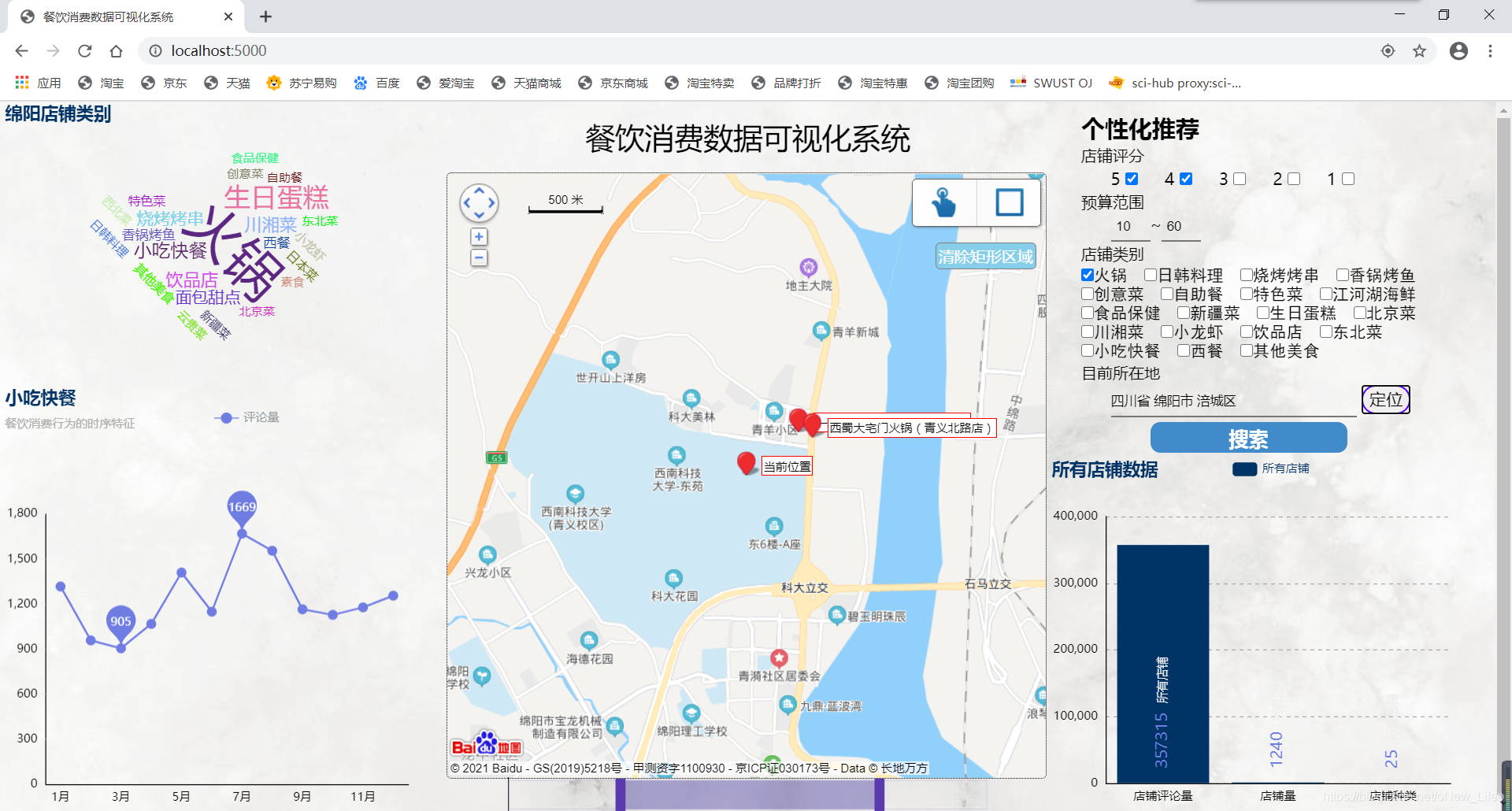Select the rectangle drawing tool on map

[1009, 202]
